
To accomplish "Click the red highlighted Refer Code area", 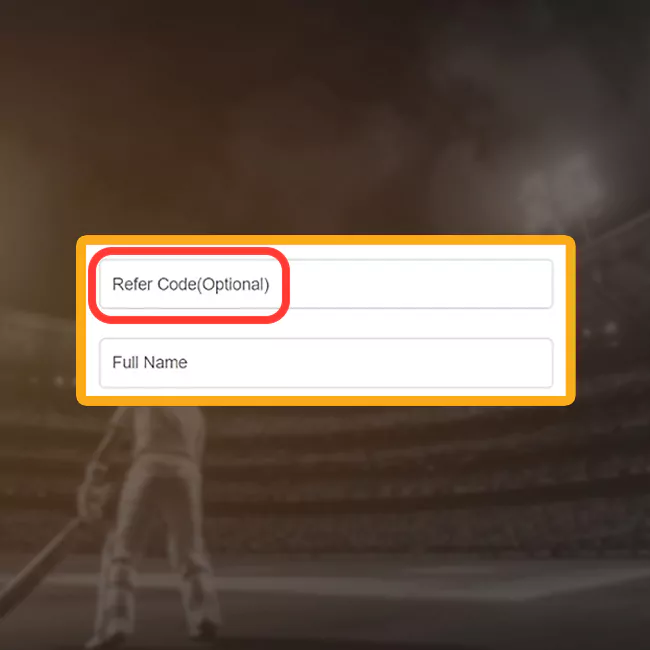I will pyautogui.click(x=189, y=285).
